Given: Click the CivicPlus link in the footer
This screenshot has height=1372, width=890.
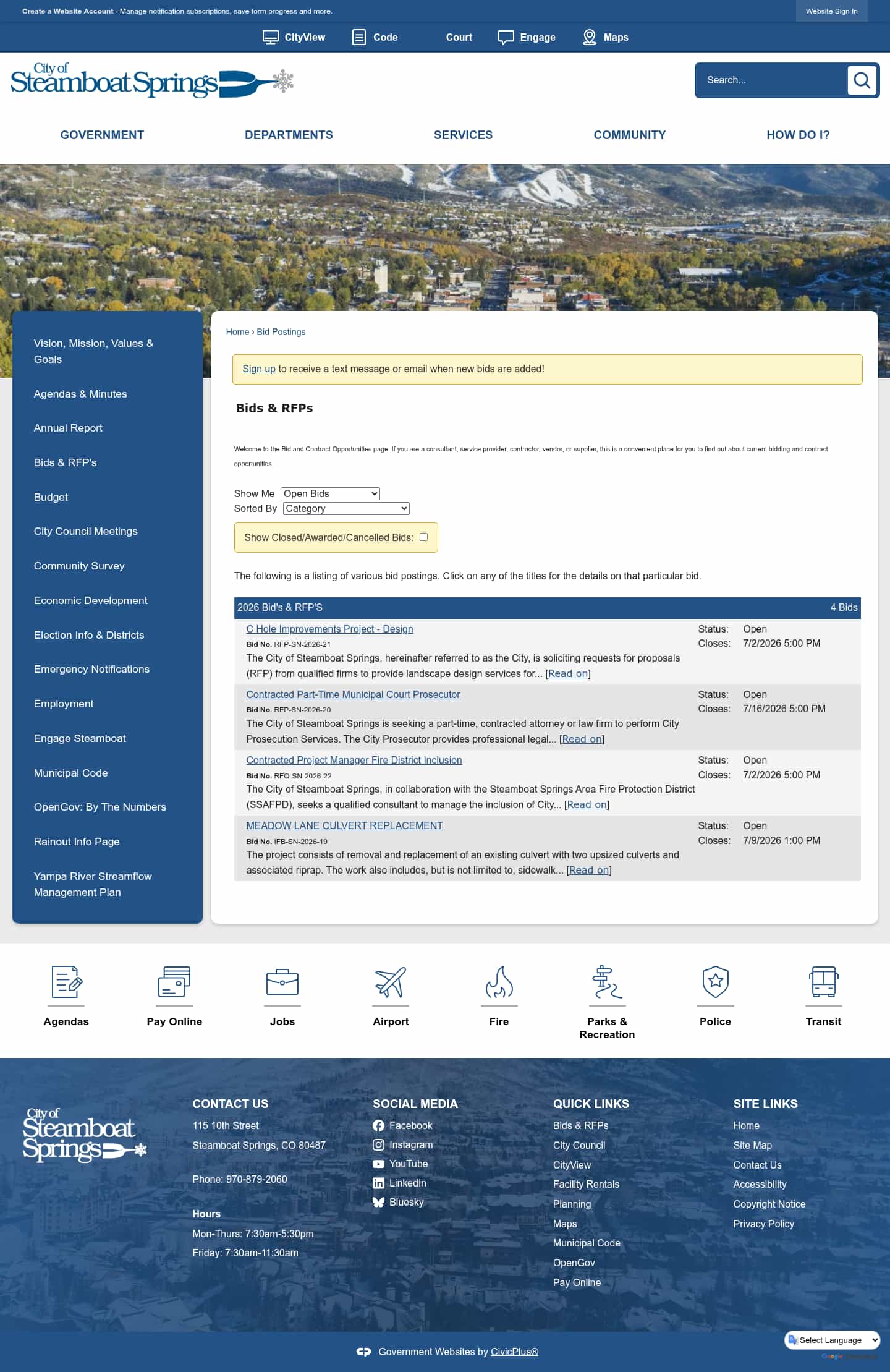Looking at the screenshot, I should point(514,1352).
